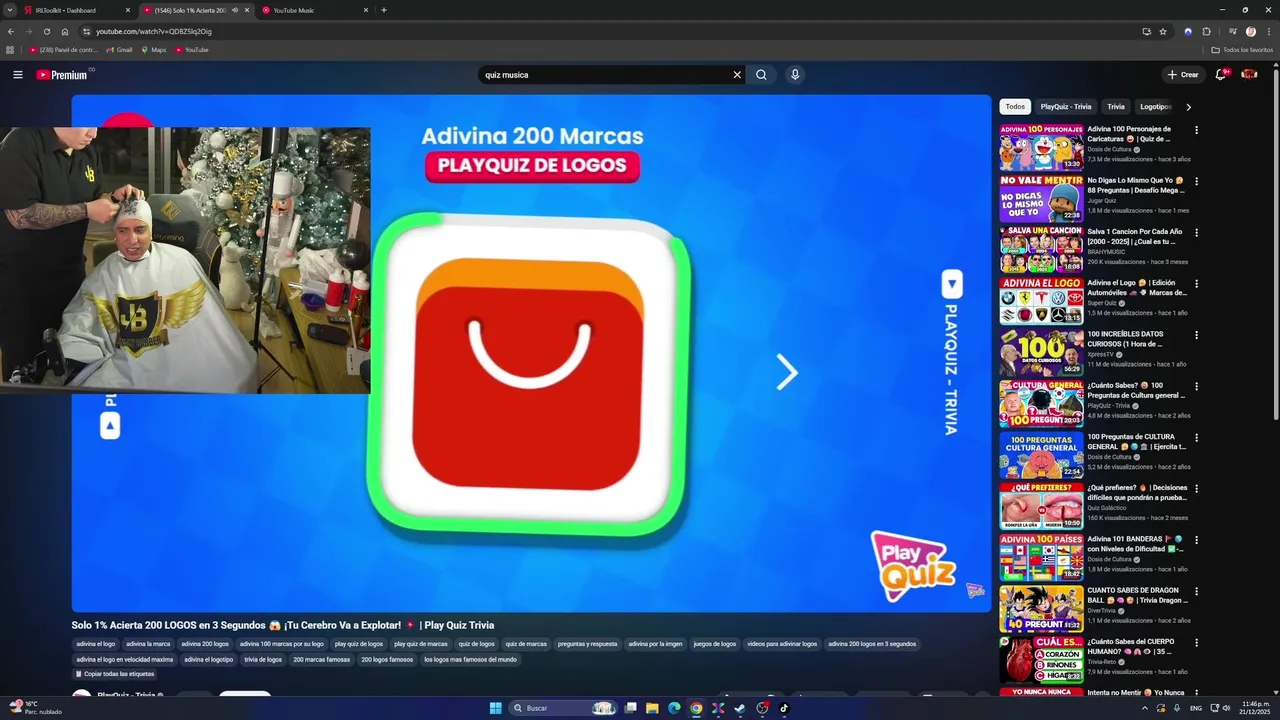Screen dimensions: 1280x720
Task: Click the Crear button
Action: (1182, 75)
